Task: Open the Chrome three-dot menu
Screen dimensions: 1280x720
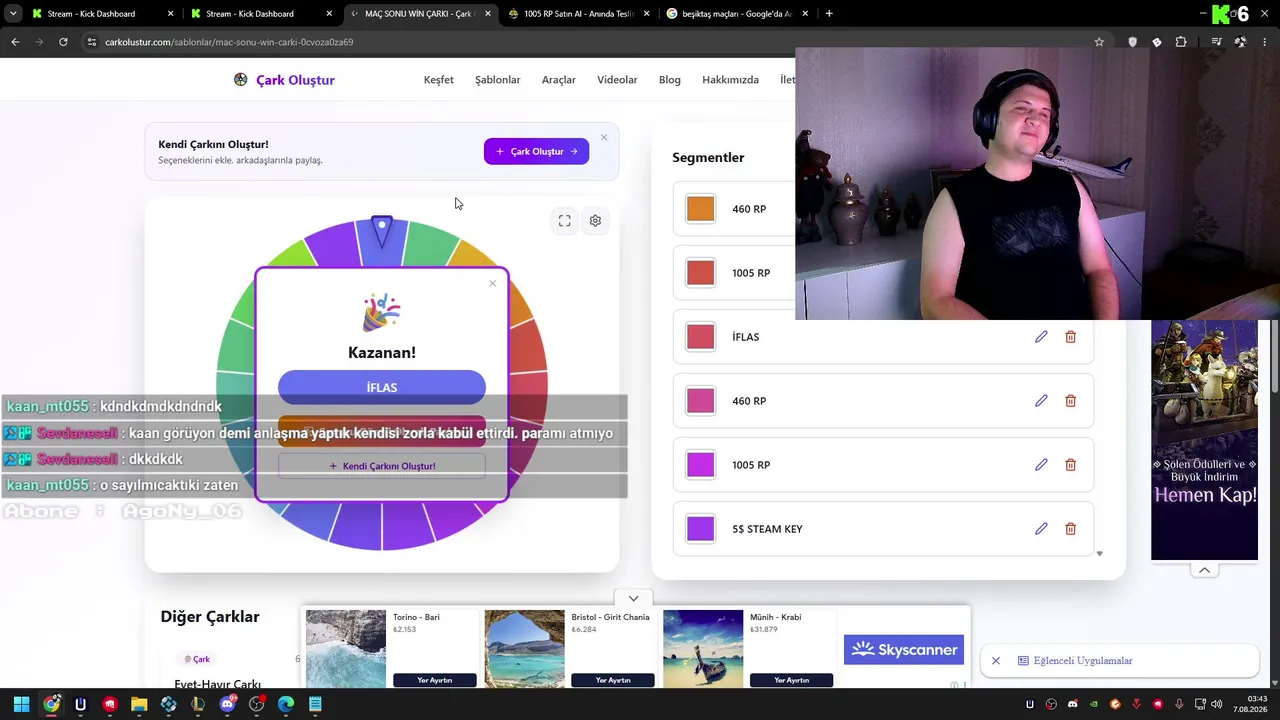Action: tap(1265, 42)
